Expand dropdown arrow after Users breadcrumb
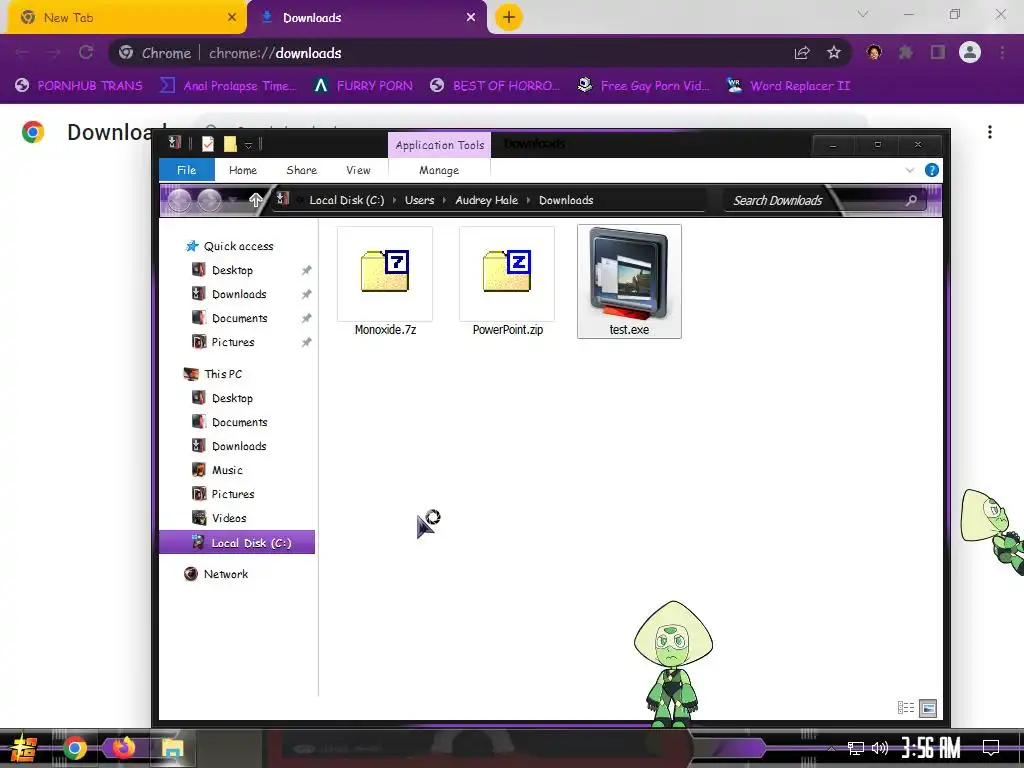Screen dimensions: 1024x768 (x=445, y=200)
